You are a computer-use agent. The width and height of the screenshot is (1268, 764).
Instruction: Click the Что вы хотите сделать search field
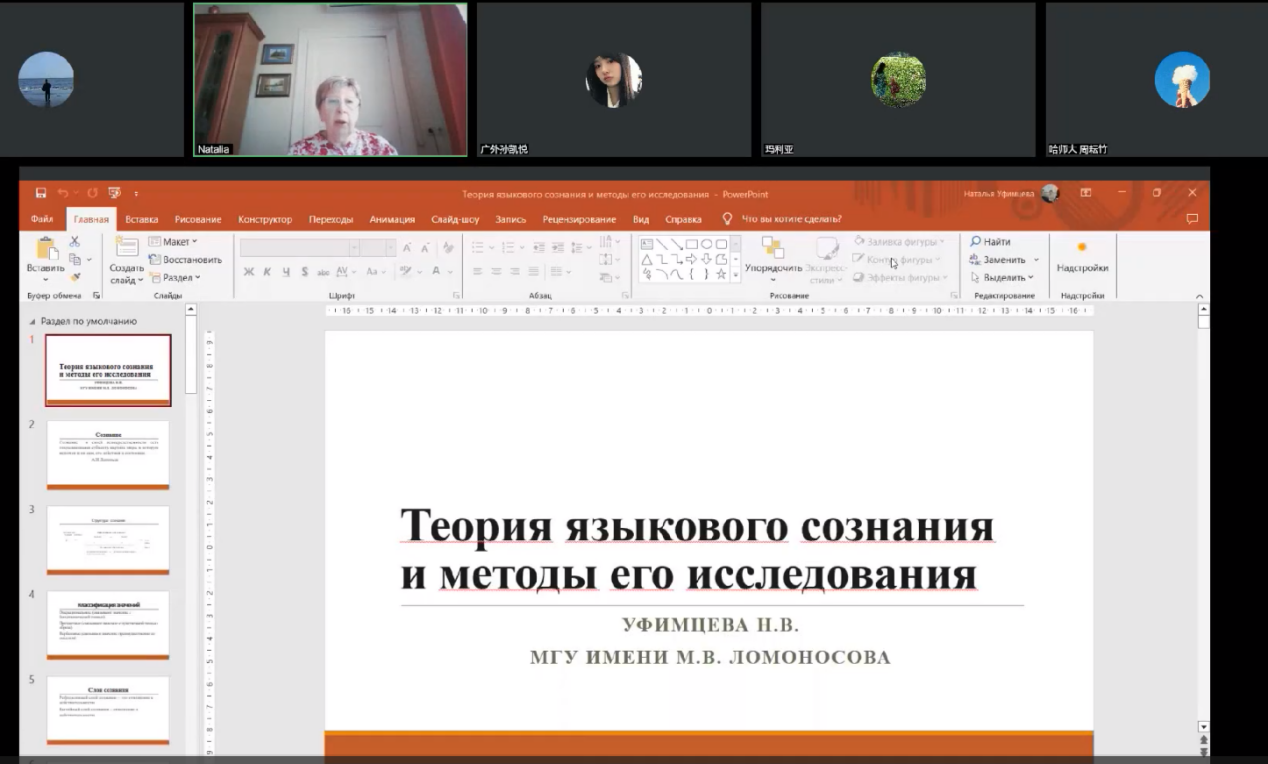click(x=790, y=219)
